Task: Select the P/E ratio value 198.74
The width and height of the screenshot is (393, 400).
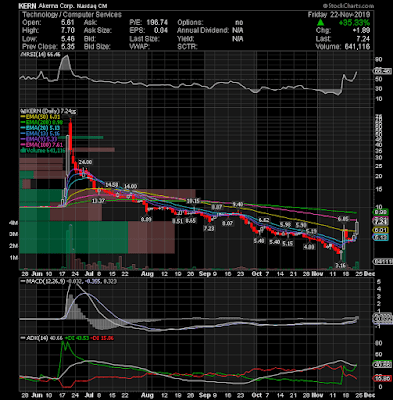Action: (x=157, y=23)
